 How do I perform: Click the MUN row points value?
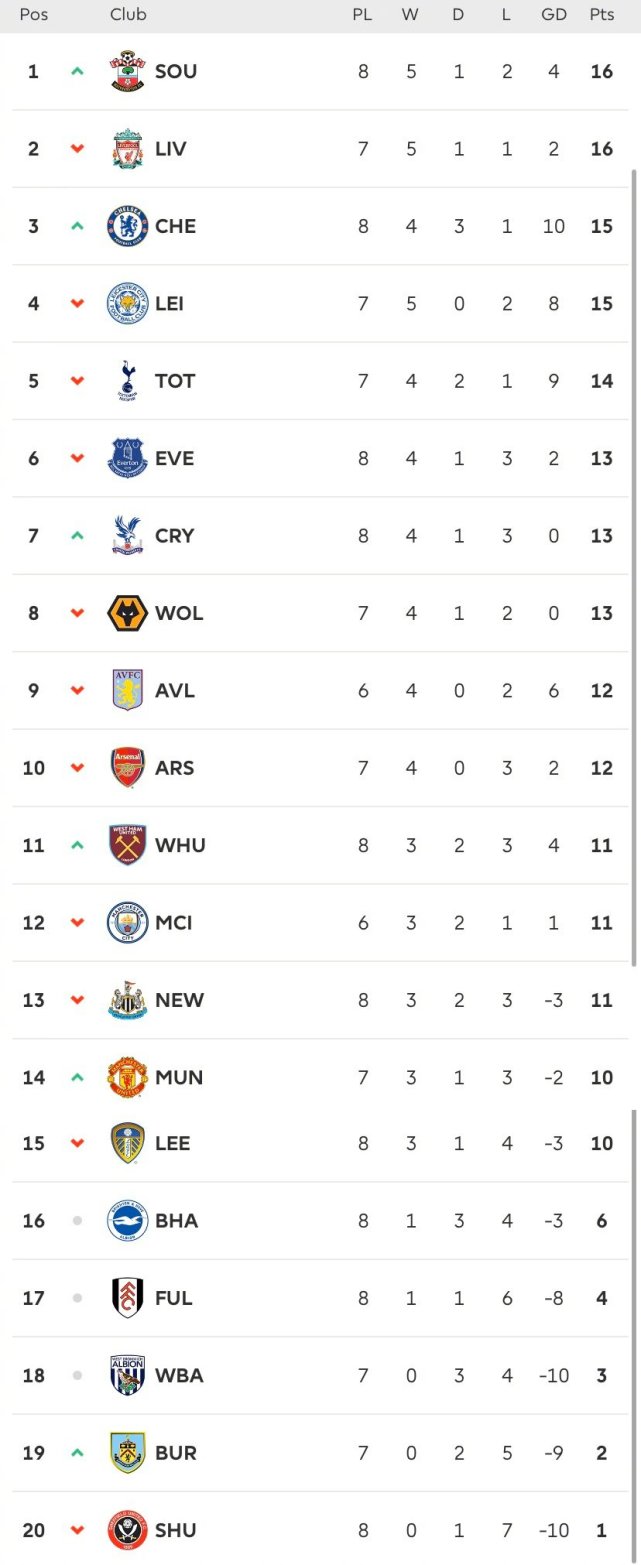[x=601, y=1077]
